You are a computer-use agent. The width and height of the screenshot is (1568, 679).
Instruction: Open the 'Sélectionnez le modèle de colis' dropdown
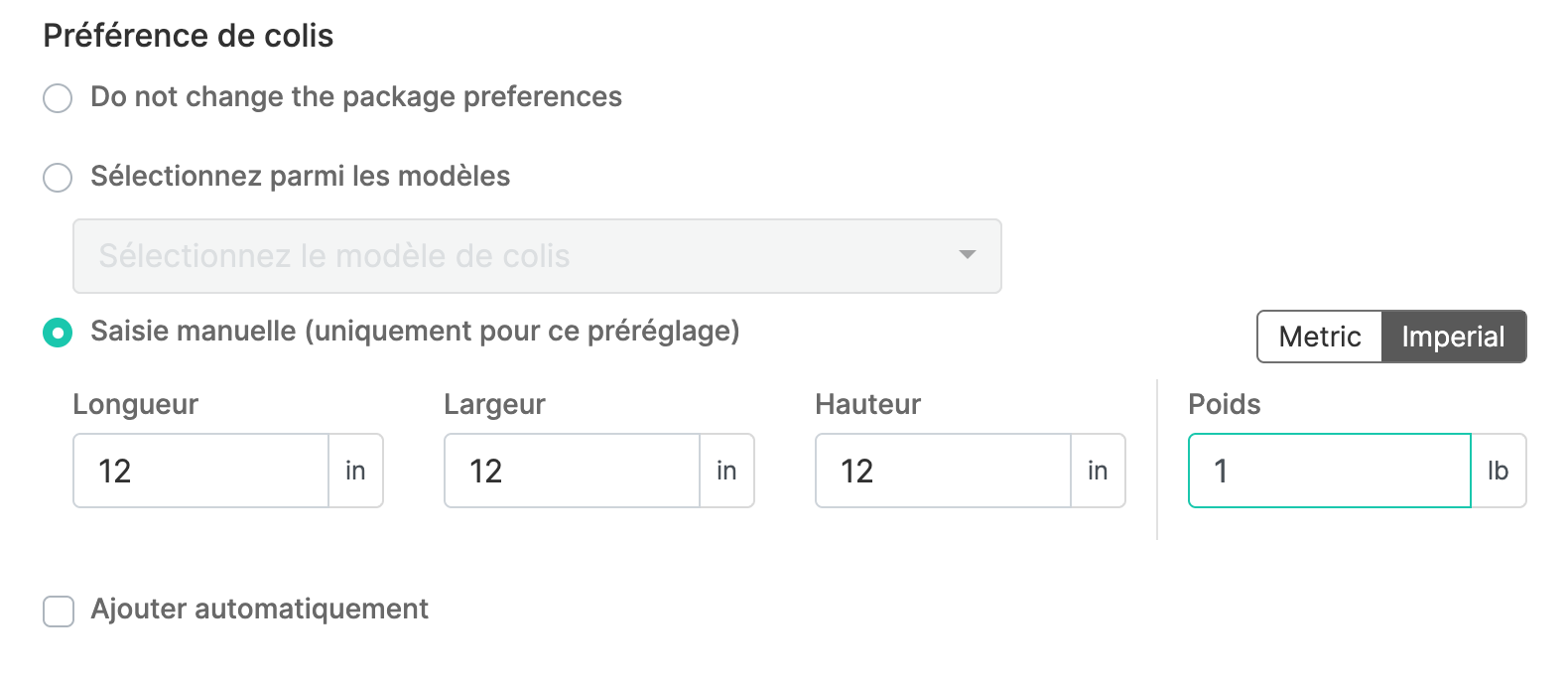tap(536, 256)
